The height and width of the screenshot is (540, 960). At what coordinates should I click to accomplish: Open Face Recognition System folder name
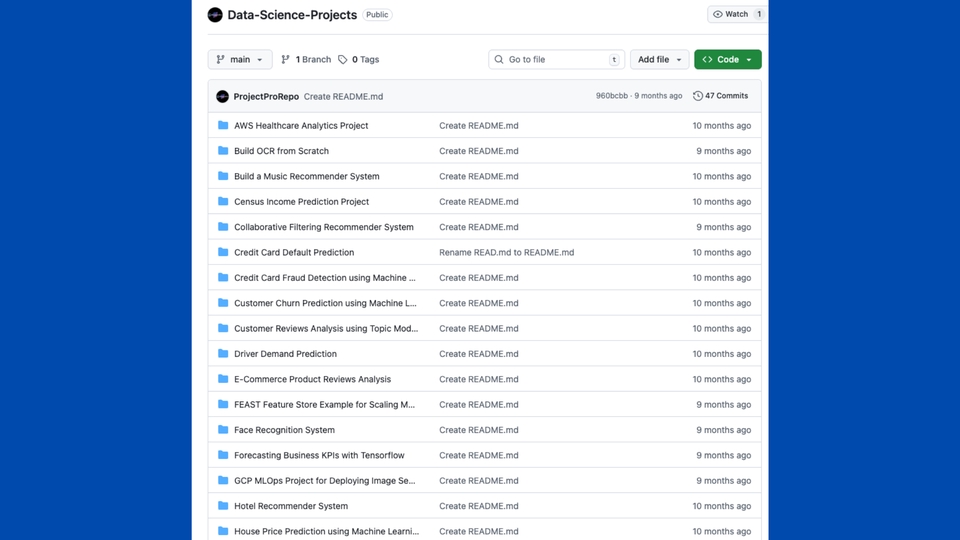point(284,430)
